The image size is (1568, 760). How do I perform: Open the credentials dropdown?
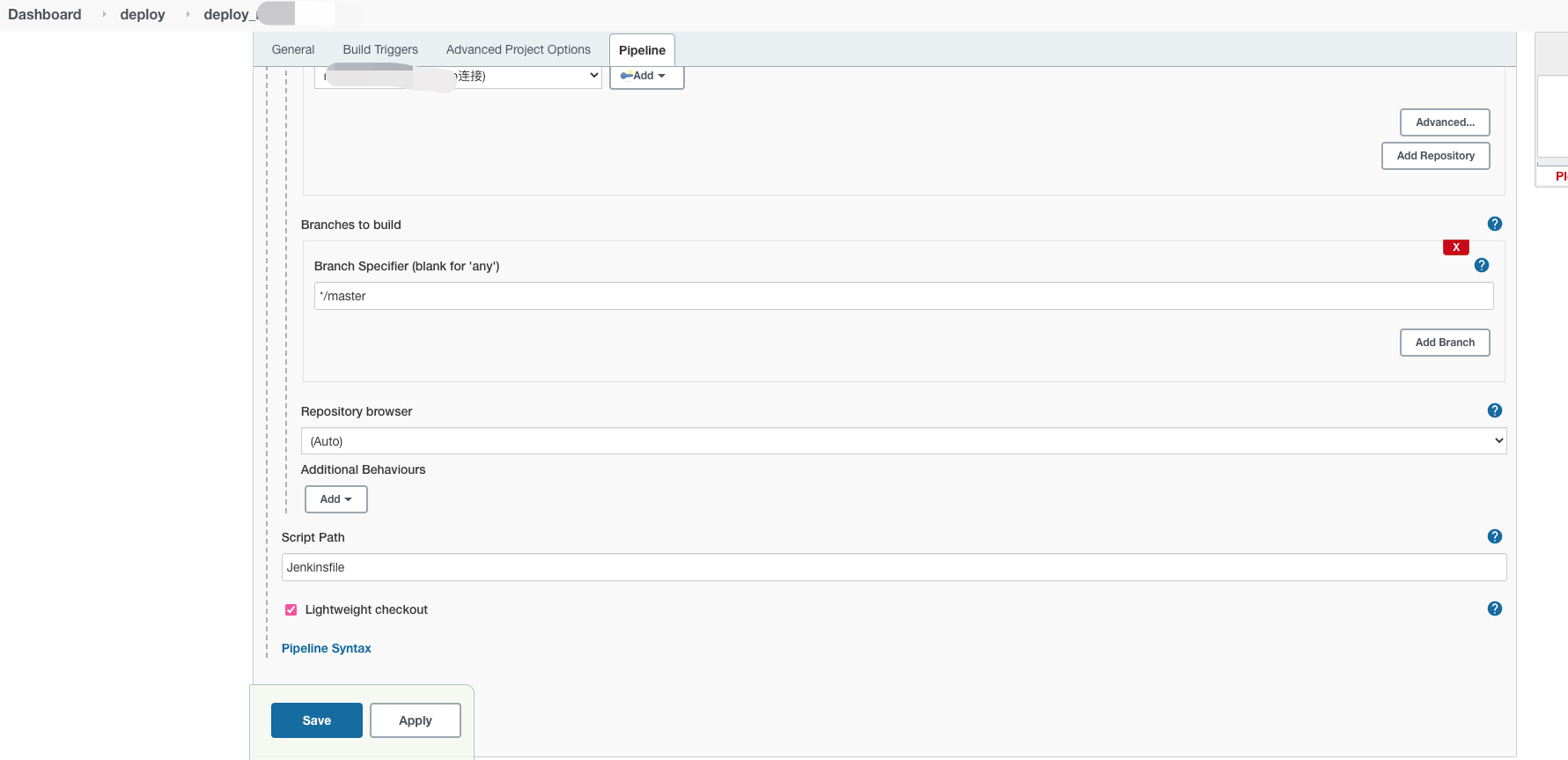(x=458, y=76)
